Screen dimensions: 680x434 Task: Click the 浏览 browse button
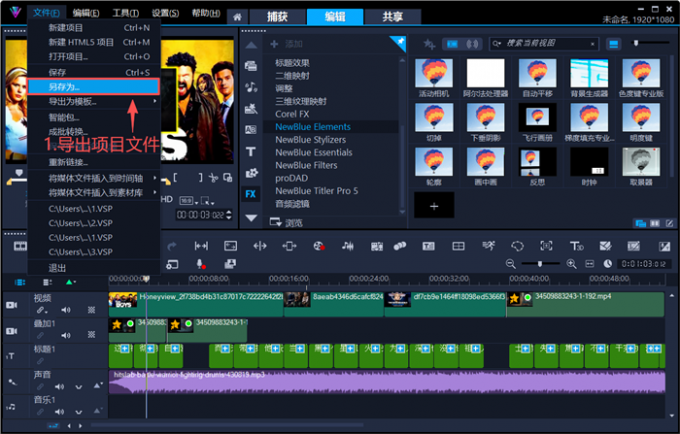(x=286, y=223)
